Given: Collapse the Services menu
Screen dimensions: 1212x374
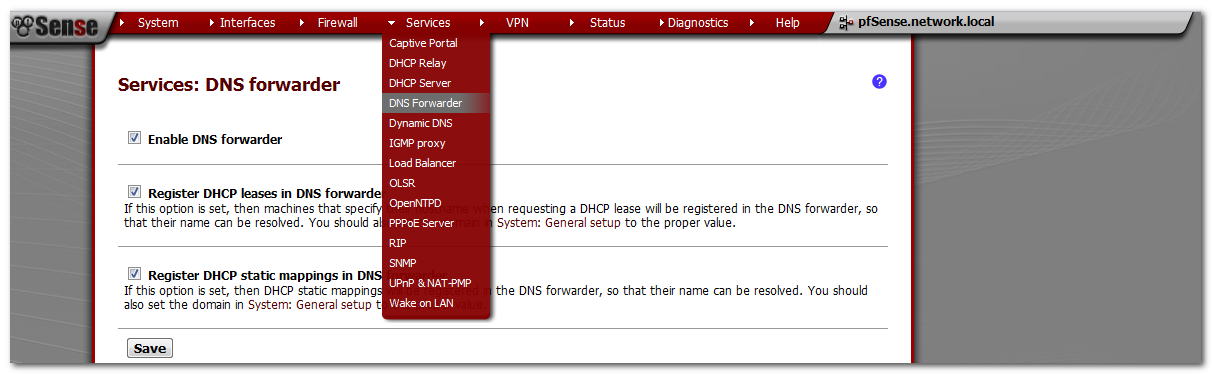Looking at the screenshot, I should pos(428,23).
